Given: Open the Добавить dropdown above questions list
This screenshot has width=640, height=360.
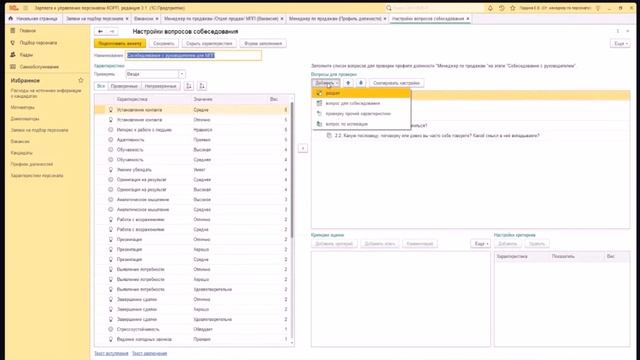Looking at the screenshot, I should click(x=327, y=83).
